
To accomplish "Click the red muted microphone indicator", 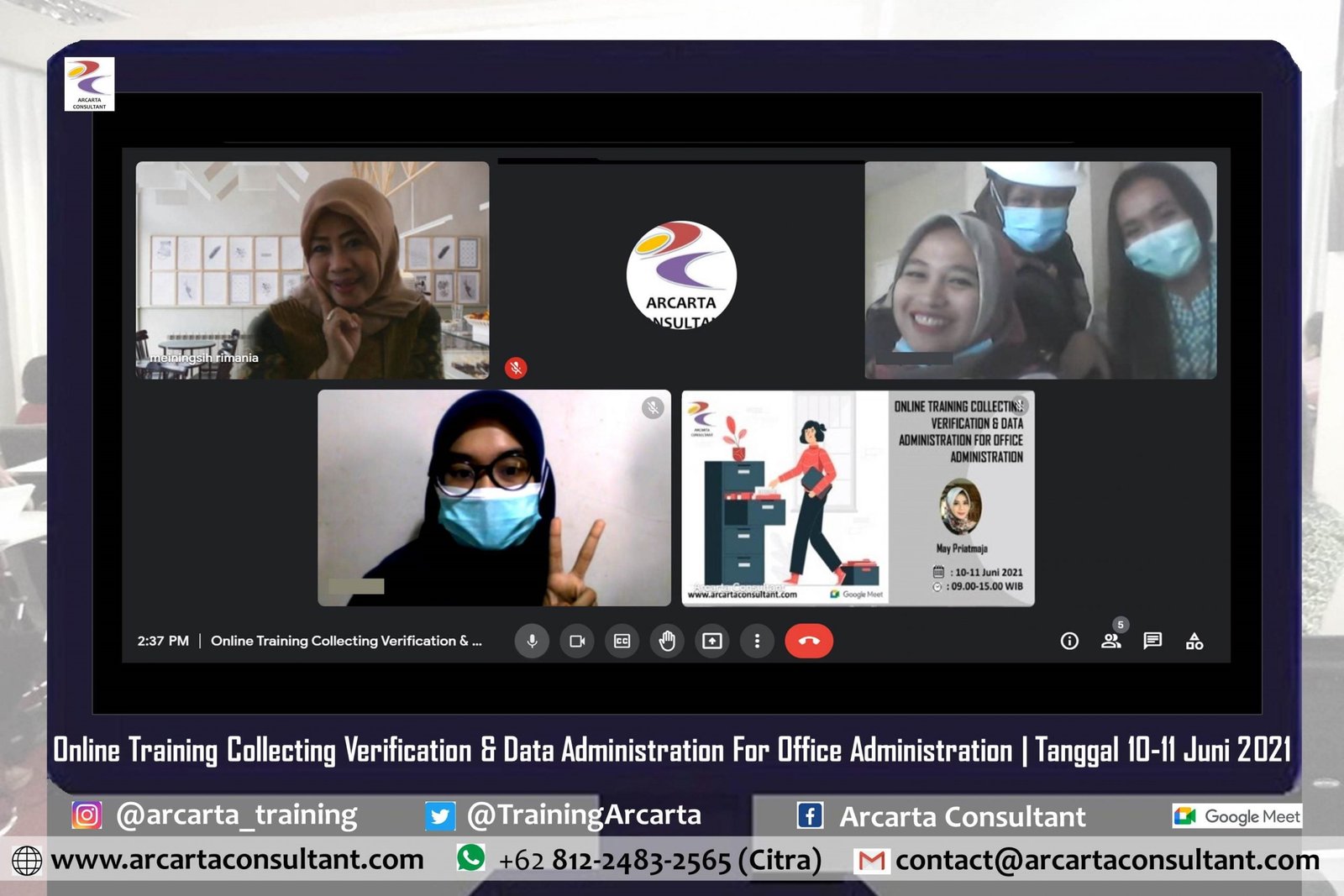I will click(x=516, y=368).
